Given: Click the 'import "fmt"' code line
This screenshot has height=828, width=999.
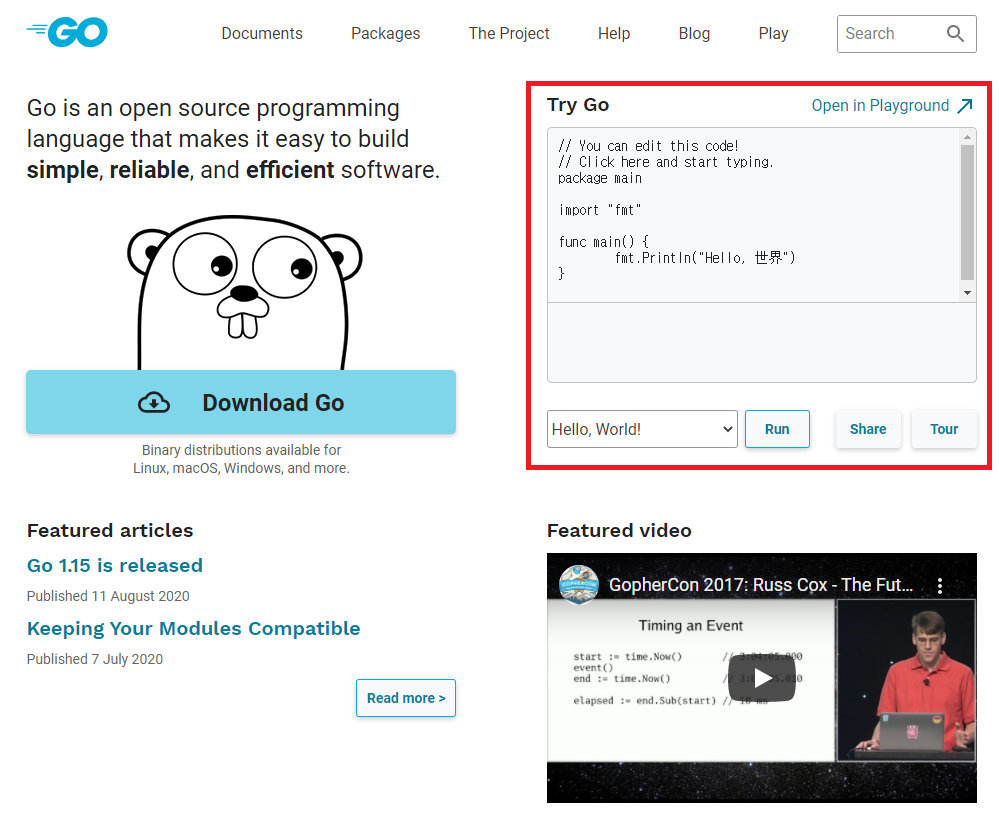Looking at the screenshot, I should click(x=600, y=210).
